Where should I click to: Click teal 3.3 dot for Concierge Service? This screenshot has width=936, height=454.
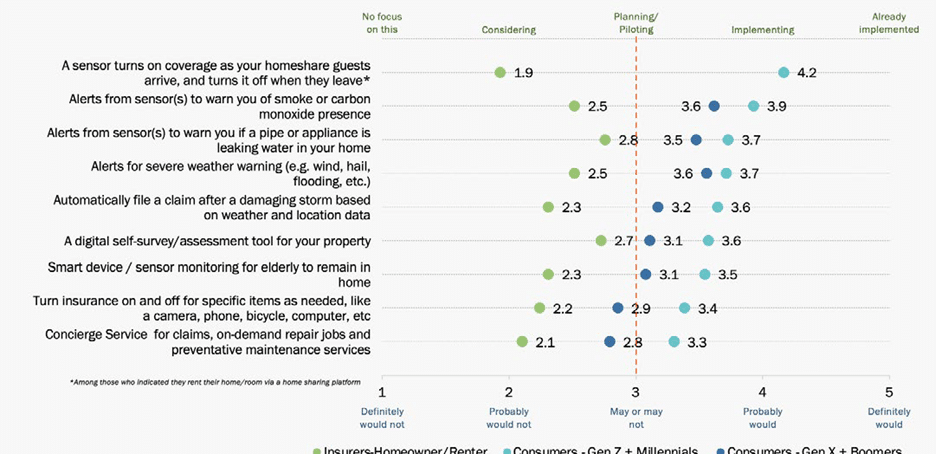pyautogui.click(x=674, y=342)
